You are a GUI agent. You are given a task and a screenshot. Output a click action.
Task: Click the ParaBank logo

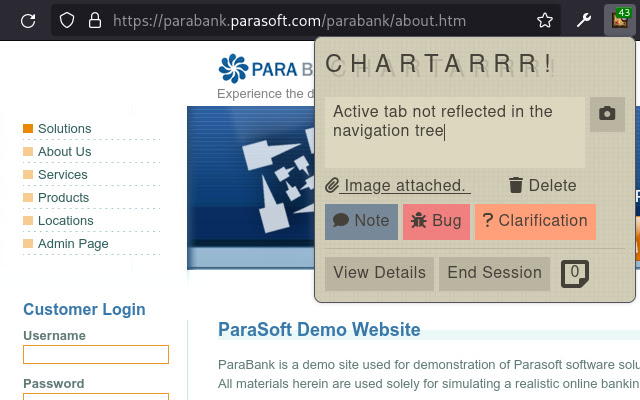tap(266, 69)
